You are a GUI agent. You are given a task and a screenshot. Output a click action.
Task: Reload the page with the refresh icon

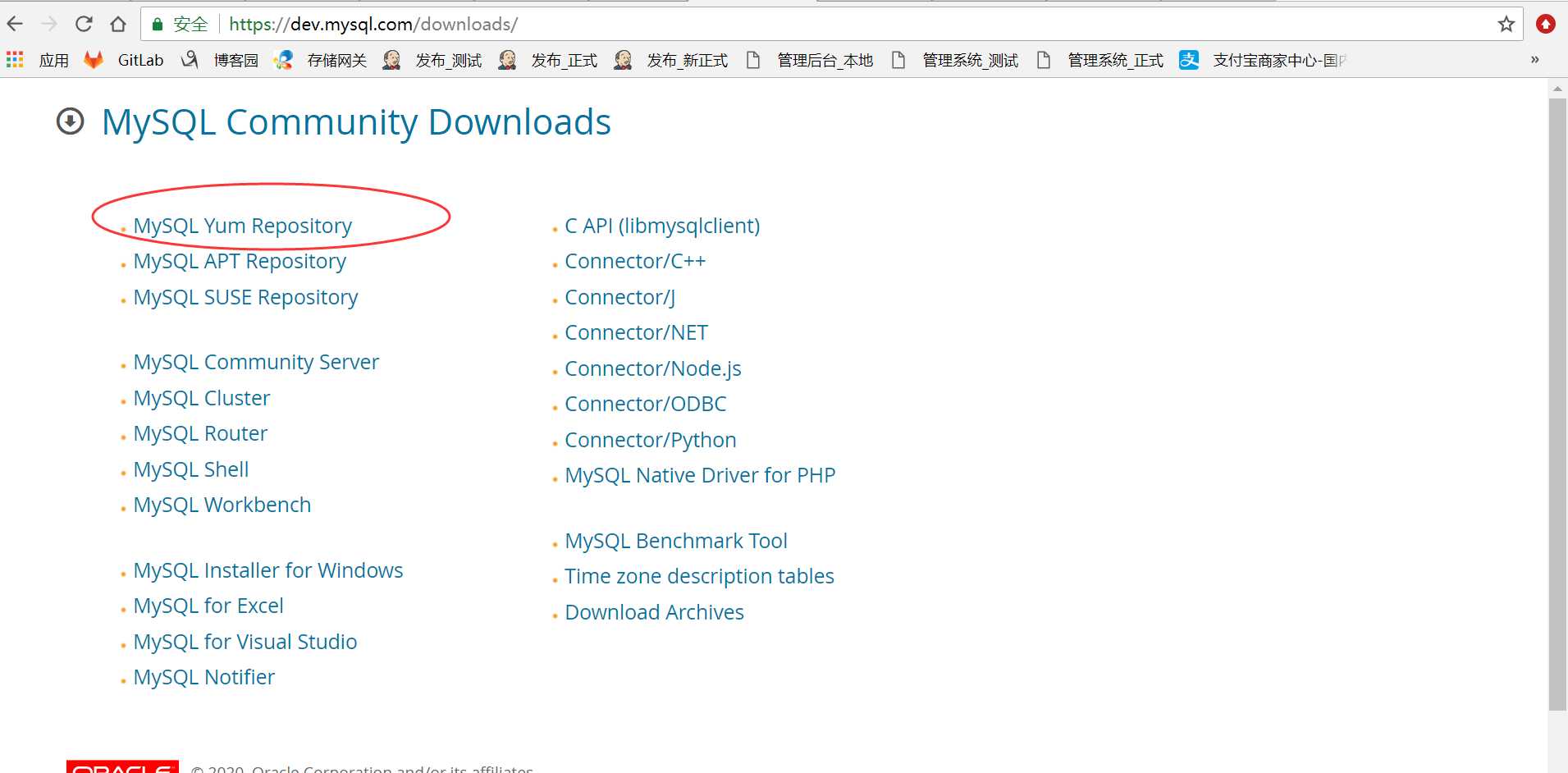click(x=84, y=24)
